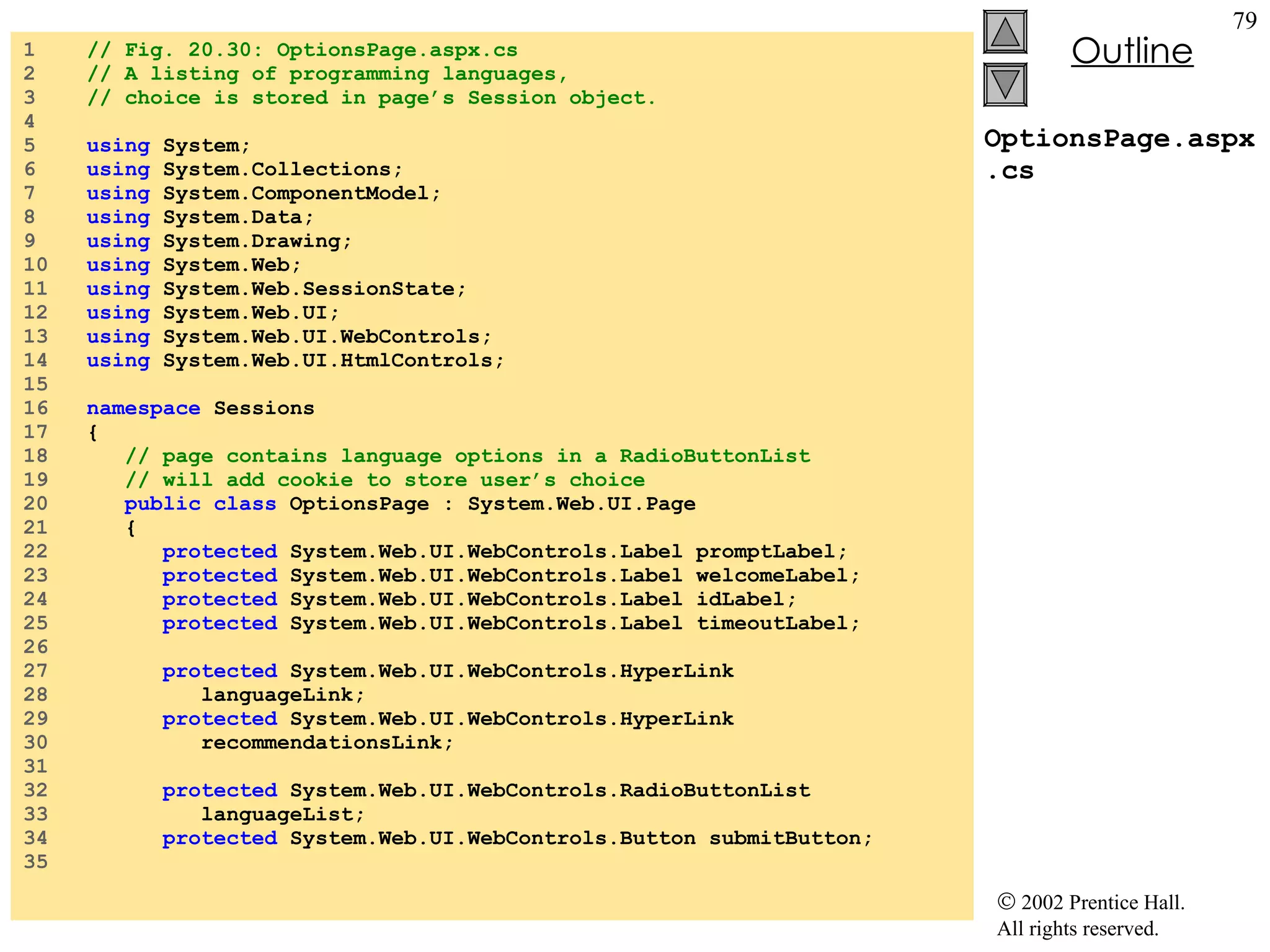Viewport: 1270px width, 952px height.
Task: Select the OptionsPage.aspx.cs file title
Action: [1119, 154]
